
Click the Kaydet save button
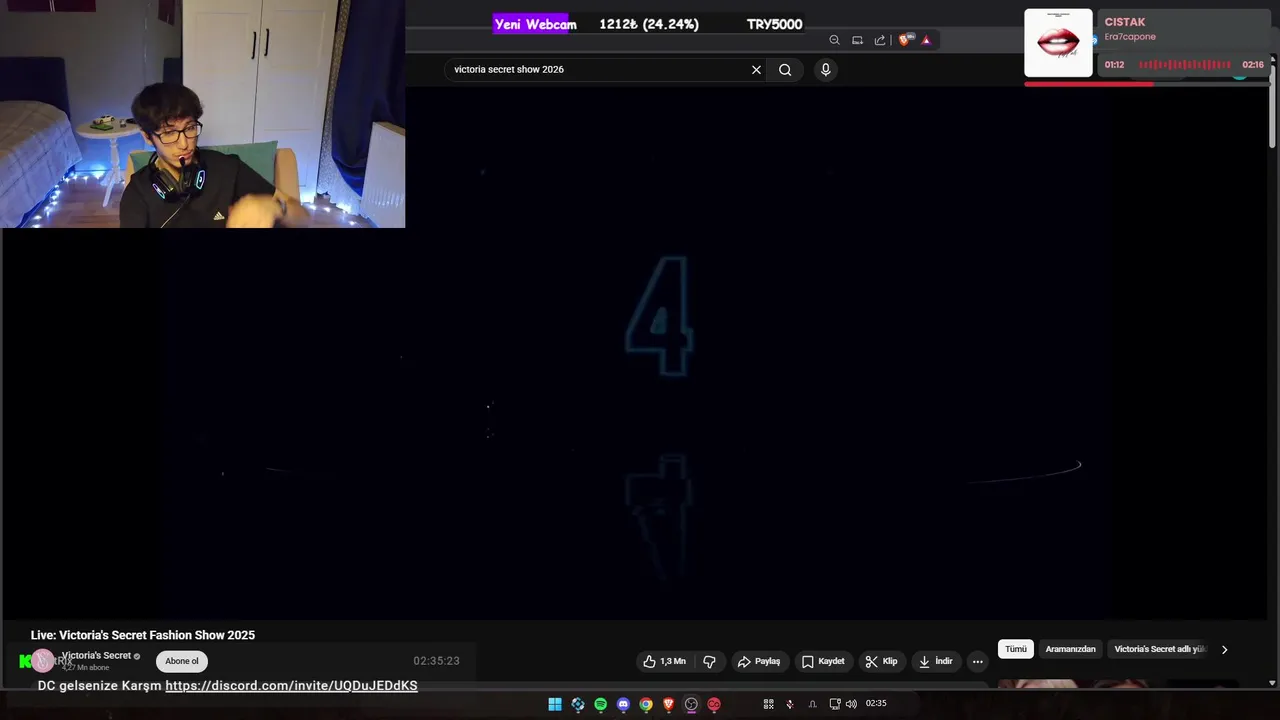823,661
